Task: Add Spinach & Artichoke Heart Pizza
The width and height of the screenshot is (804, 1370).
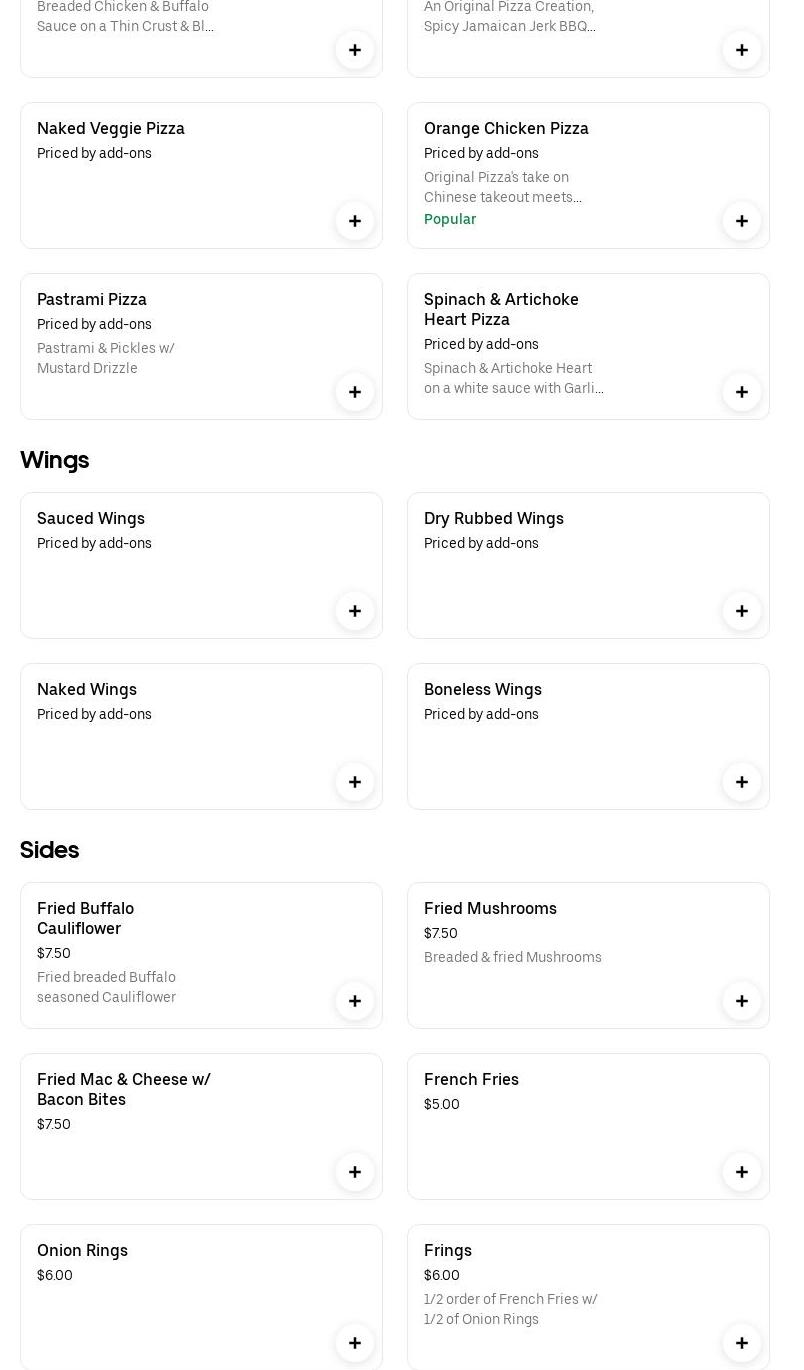Action: click(742, 392)
